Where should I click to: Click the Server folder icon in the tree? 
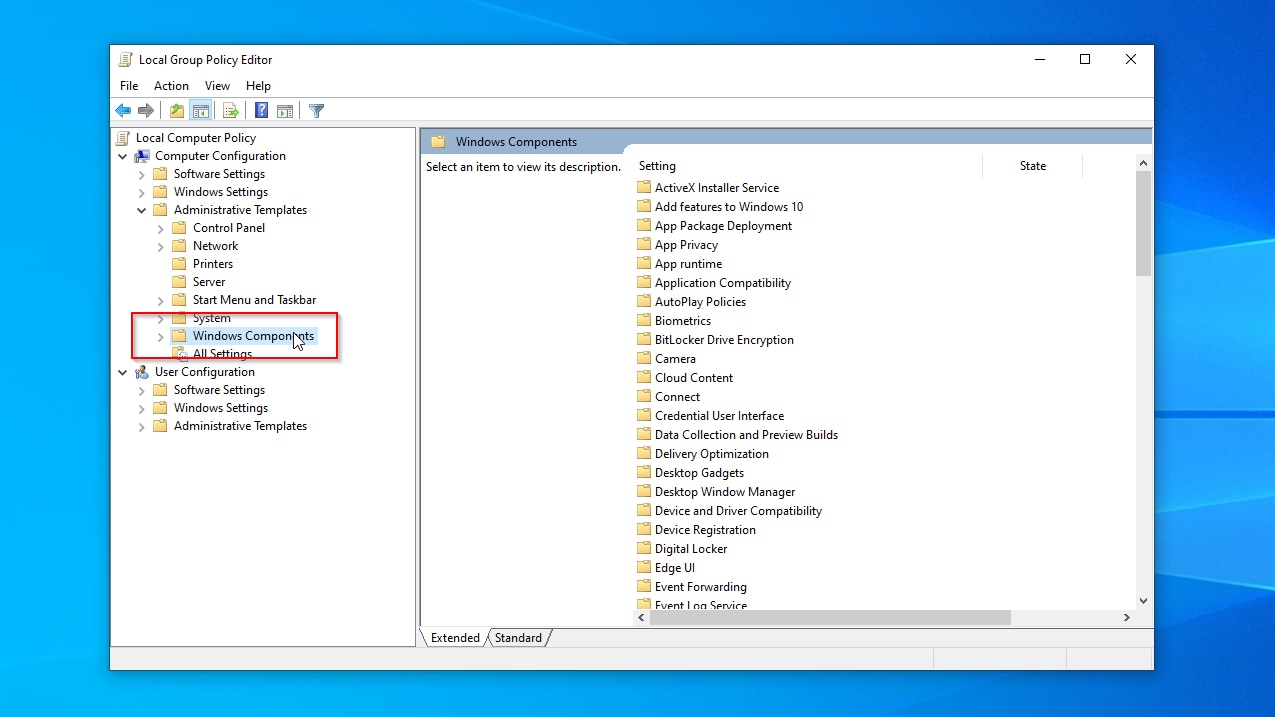[x=180, y=282]
